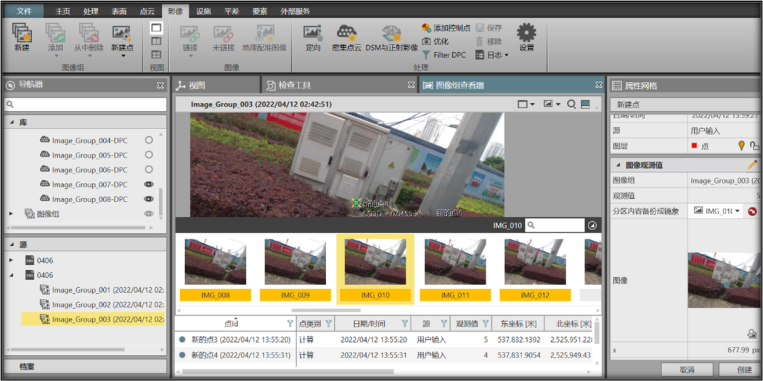Select the single-pane view layout icon
This screenshot has width=763, height=381.
click(x=156, y=28)
